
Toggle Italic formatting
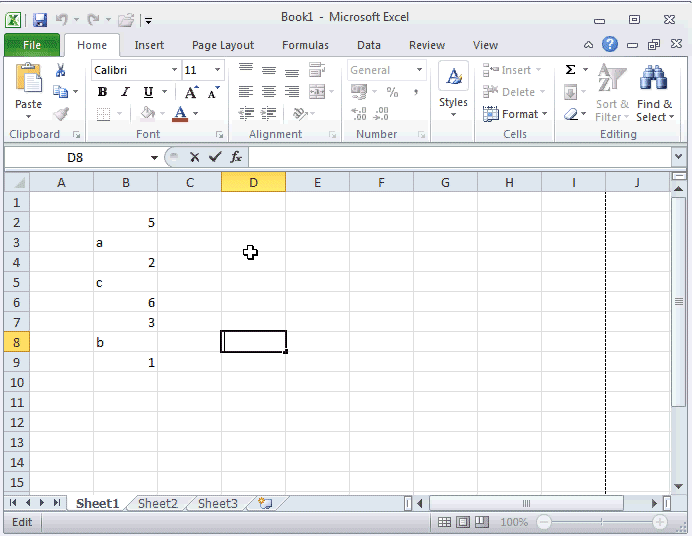click(x=125, y=92)
